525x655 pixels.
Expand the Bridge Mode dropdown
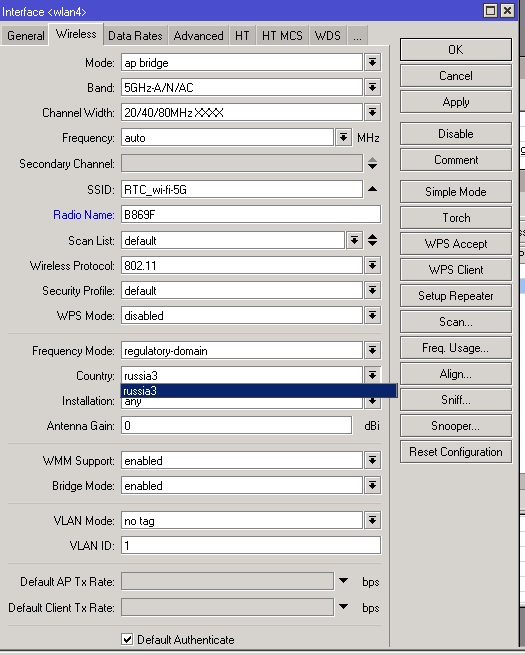point(372,486)
